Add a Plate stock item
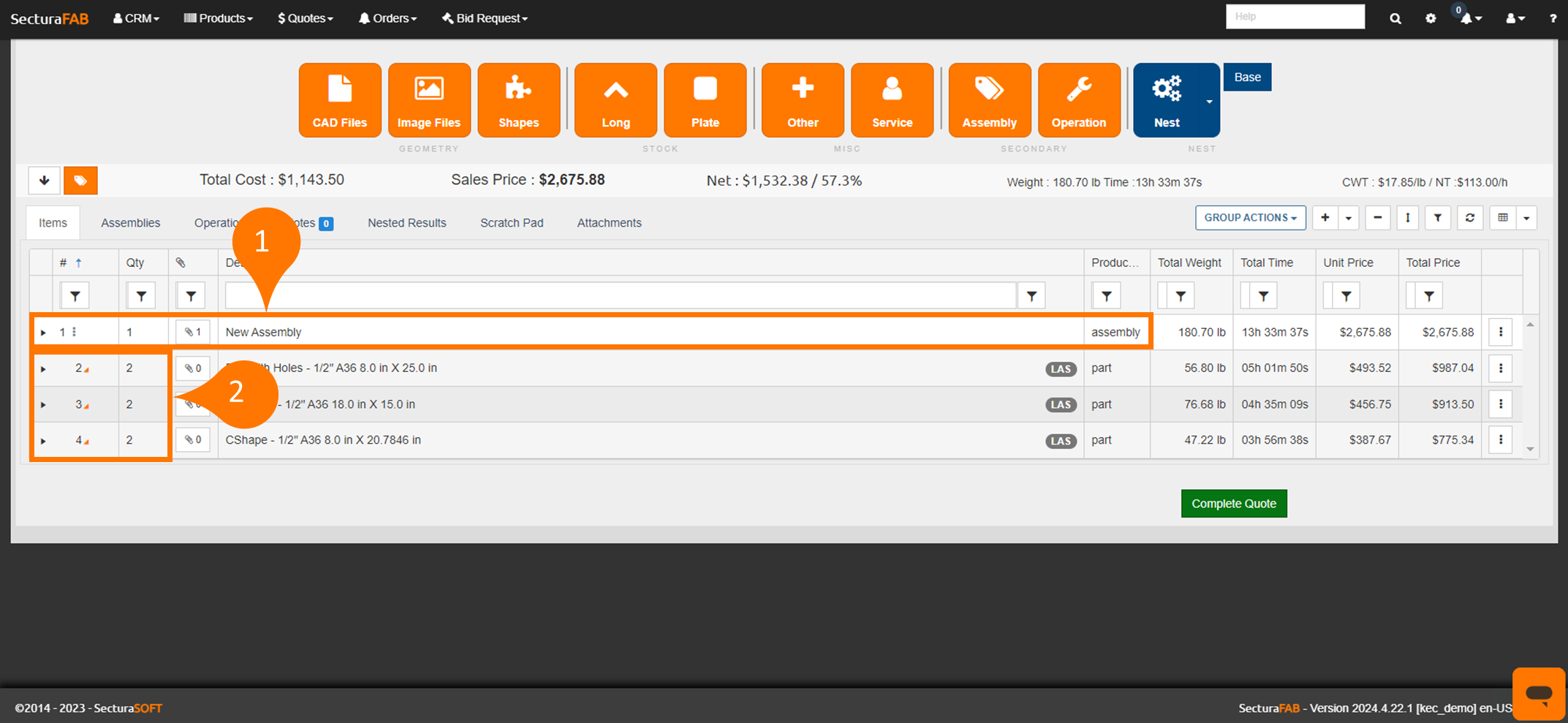1568x723 pixels. 705,100
